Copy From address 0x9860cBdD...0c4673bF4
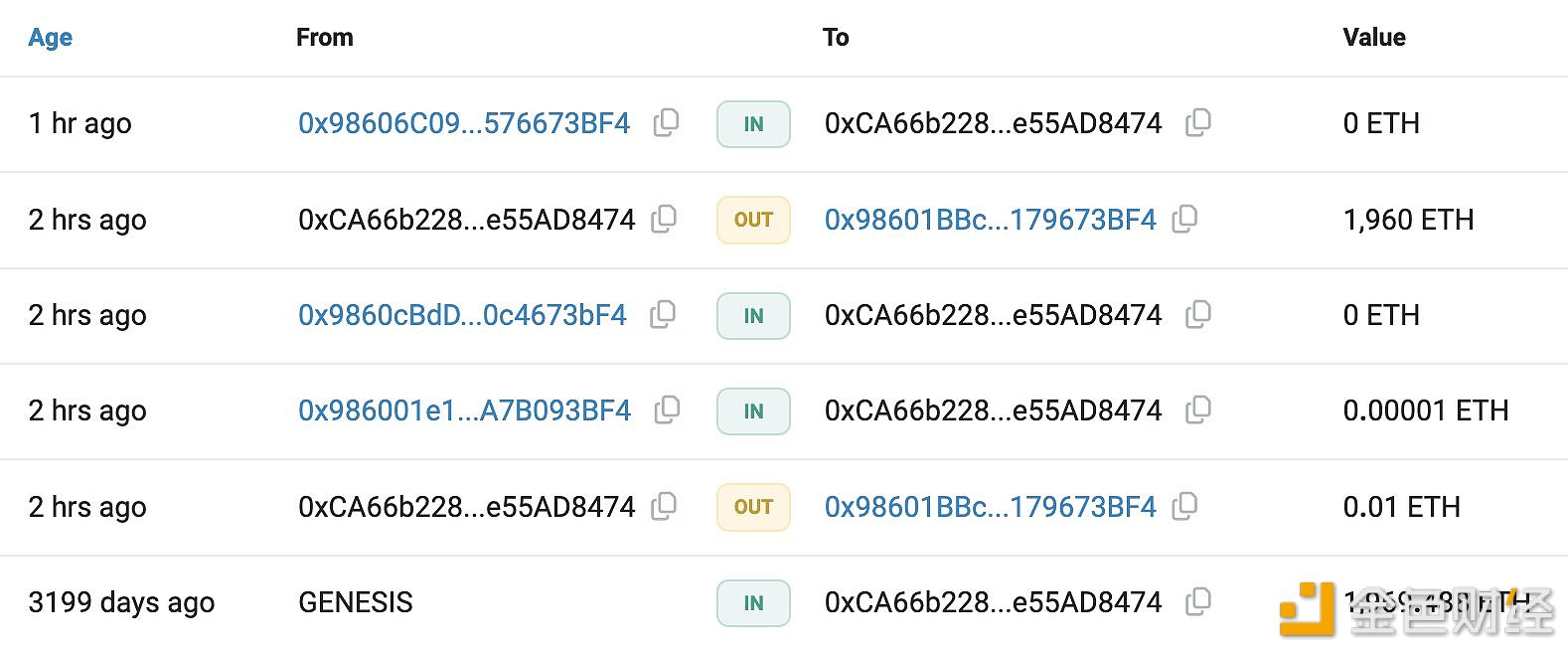 point(663,315)
